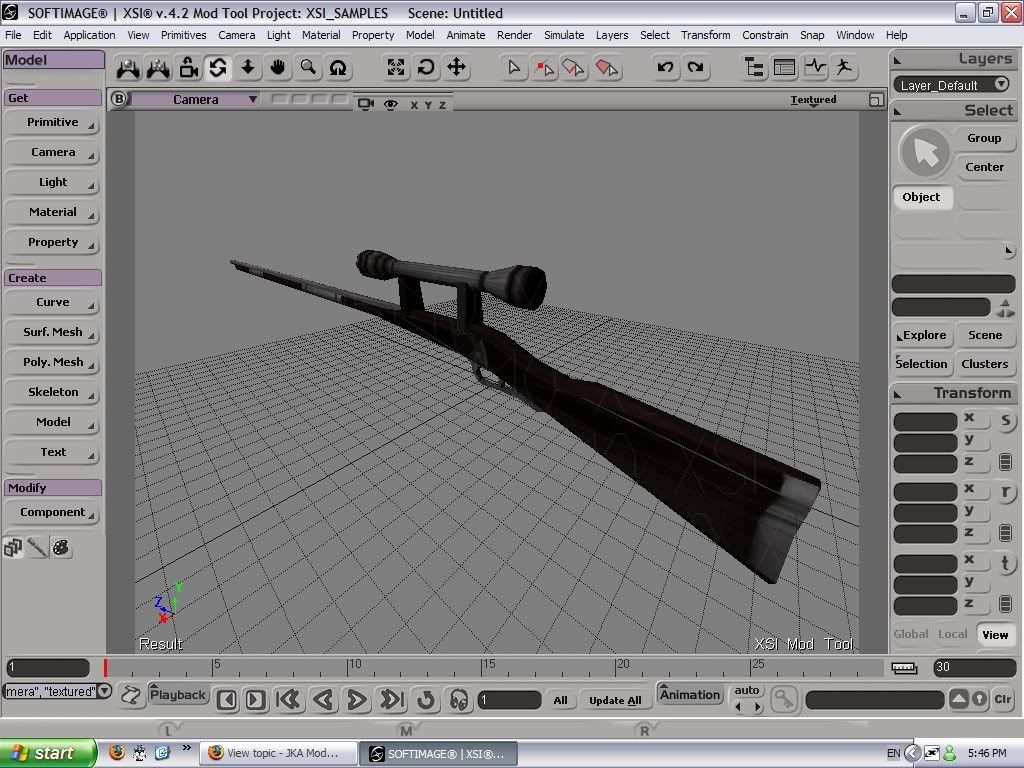Open the script command history dropdown
The image size is (1024, 768).
coord(104,691)
